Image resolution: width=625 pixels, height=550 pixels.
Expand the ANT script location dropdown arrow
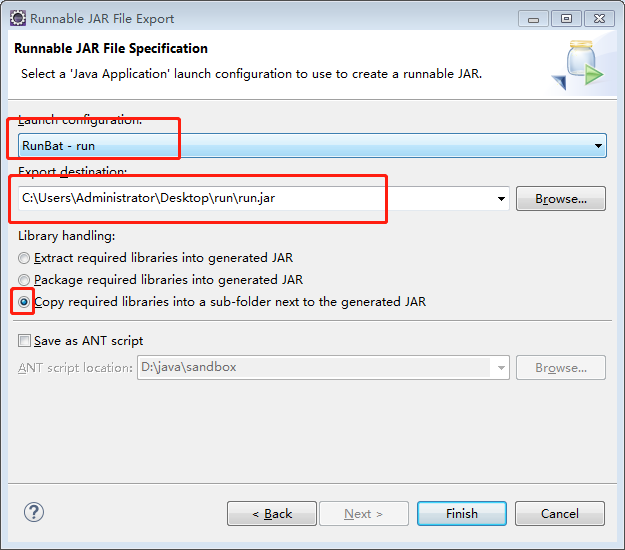click(501, 368)
